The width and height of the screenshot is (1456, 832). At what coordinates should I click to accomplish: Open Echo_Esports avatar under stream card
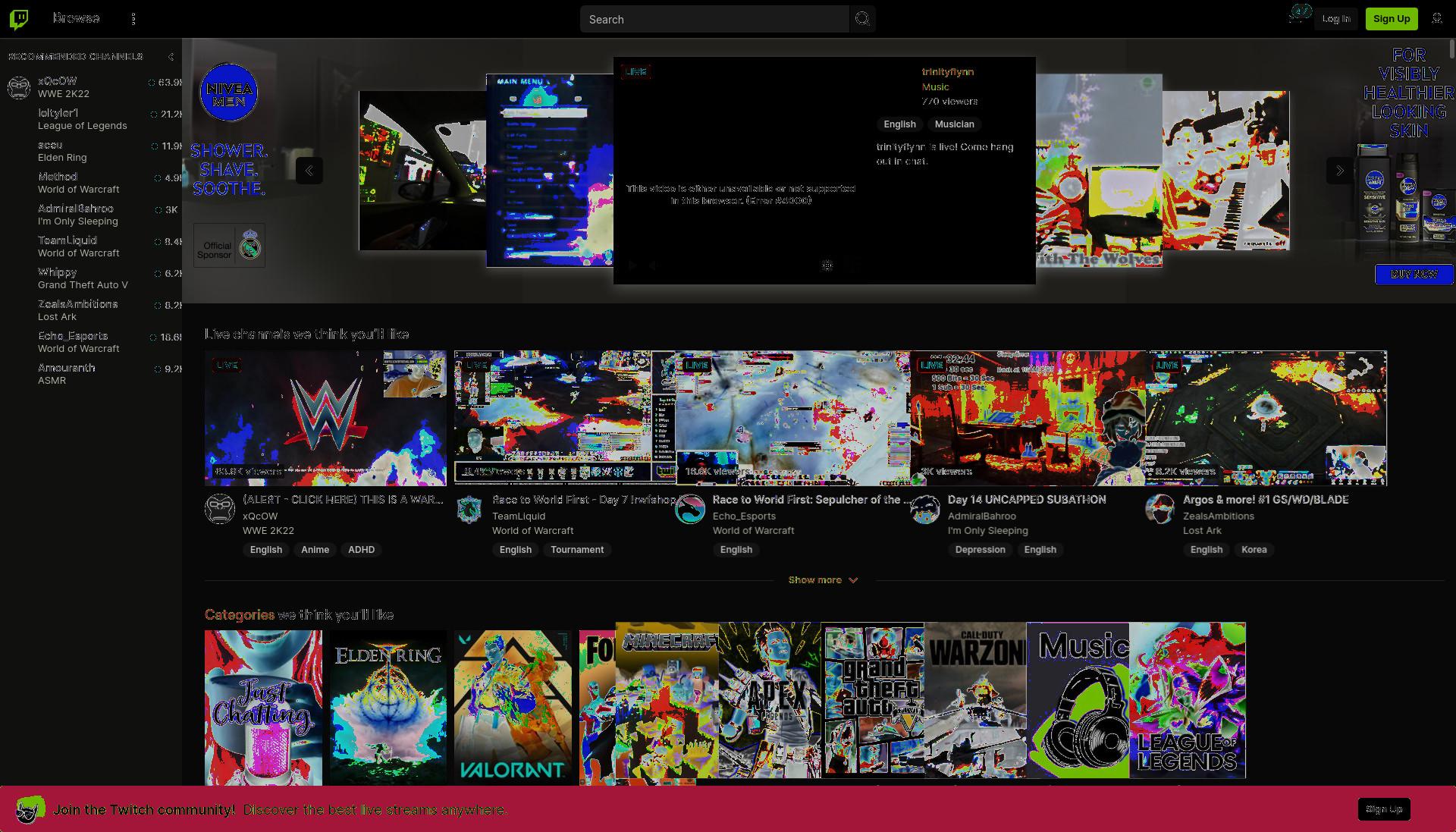(x=690, y=509)
